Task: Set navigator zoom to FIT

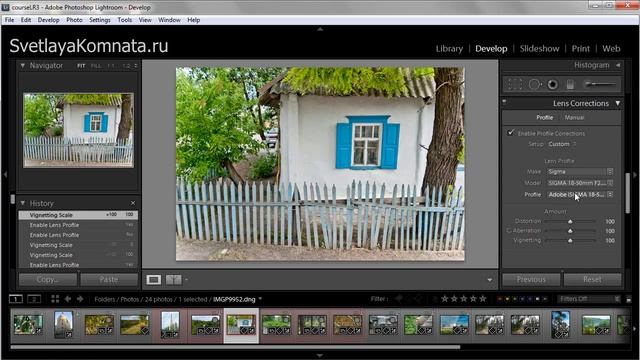Action: pyautogui.click(x=81, y=66)
